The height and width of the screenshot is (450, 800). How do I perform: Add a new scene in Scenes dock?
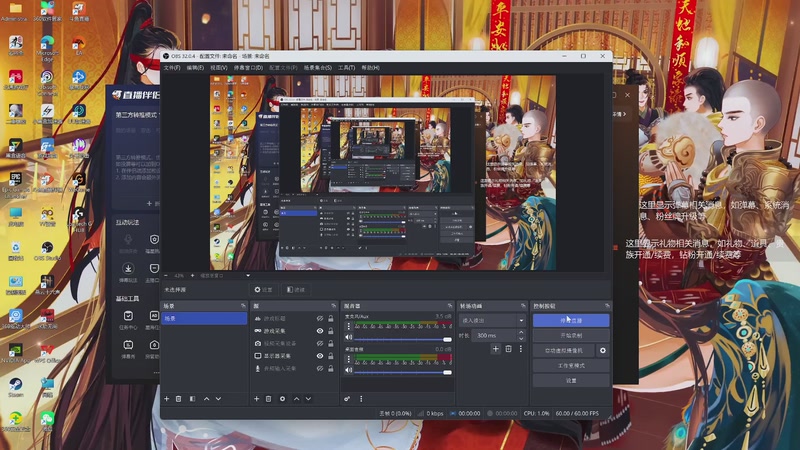coord(166,398)
